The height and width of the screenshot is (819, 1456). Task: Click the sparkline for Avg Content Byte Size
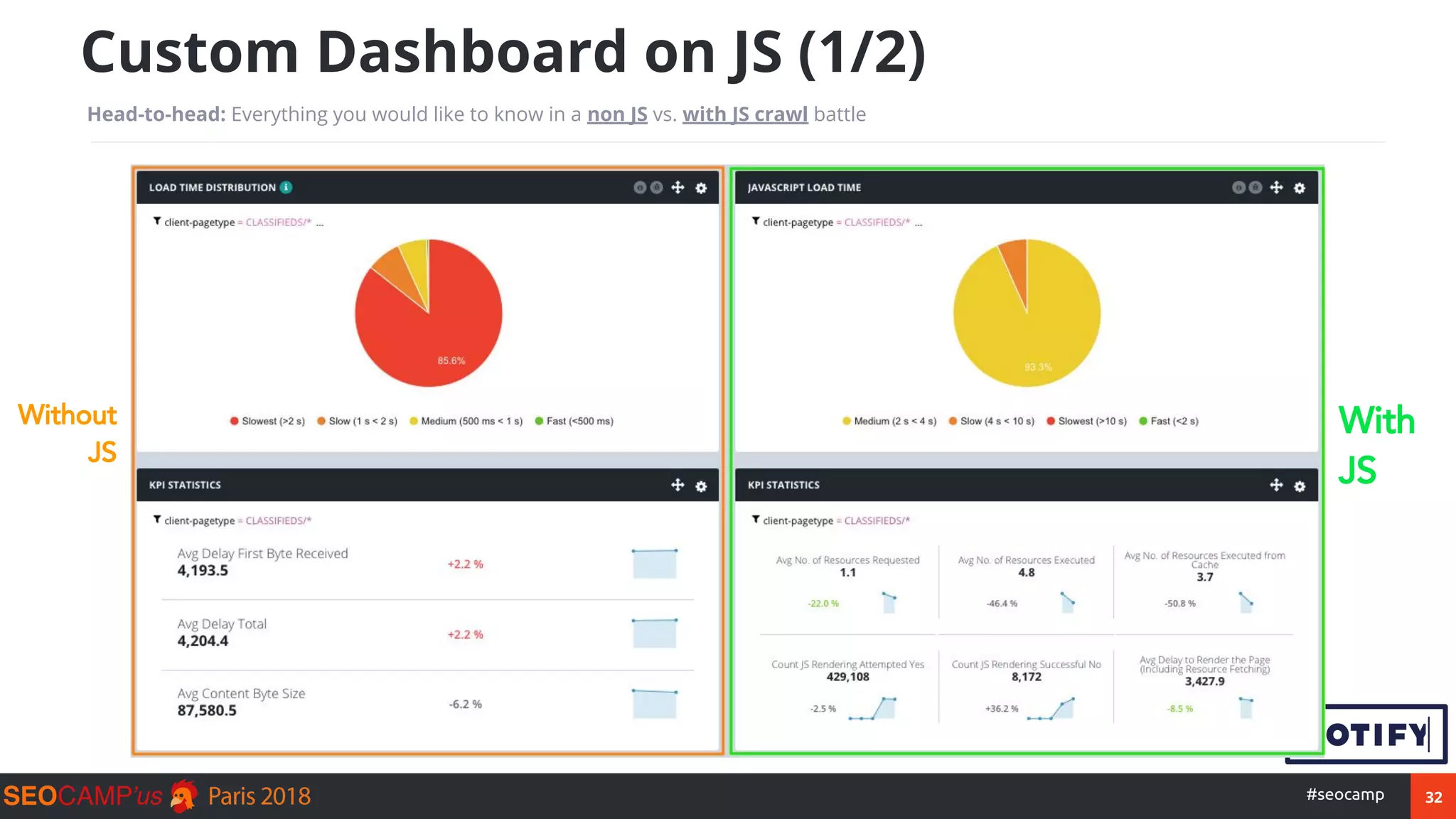(655, 703)
